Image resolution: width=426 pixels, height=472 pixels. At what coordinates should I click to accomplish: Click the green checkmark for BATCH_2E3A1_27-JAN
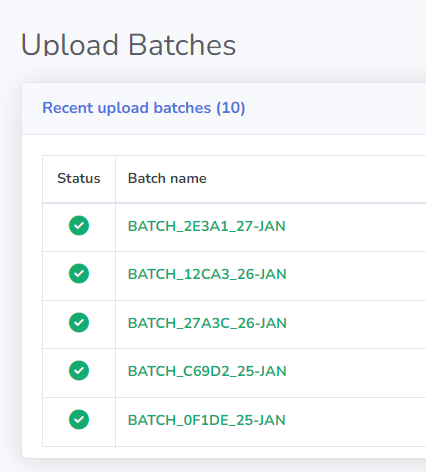pos(79,226)
